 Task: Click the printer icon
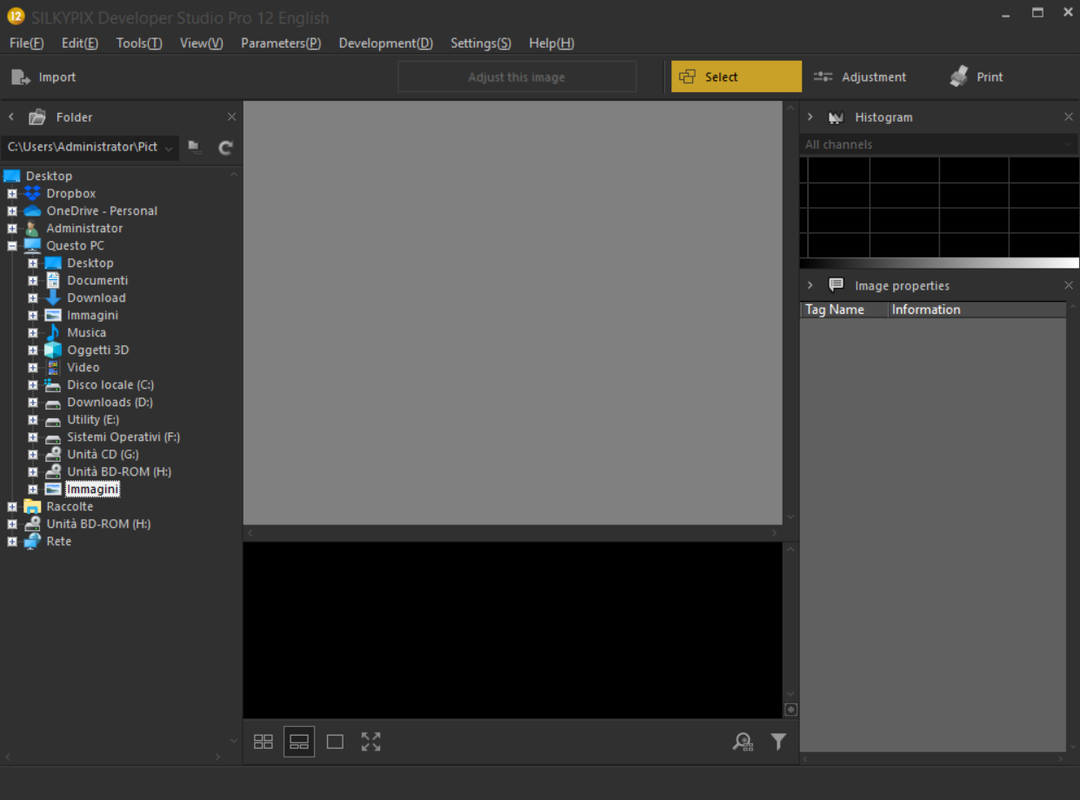(959, 76)
